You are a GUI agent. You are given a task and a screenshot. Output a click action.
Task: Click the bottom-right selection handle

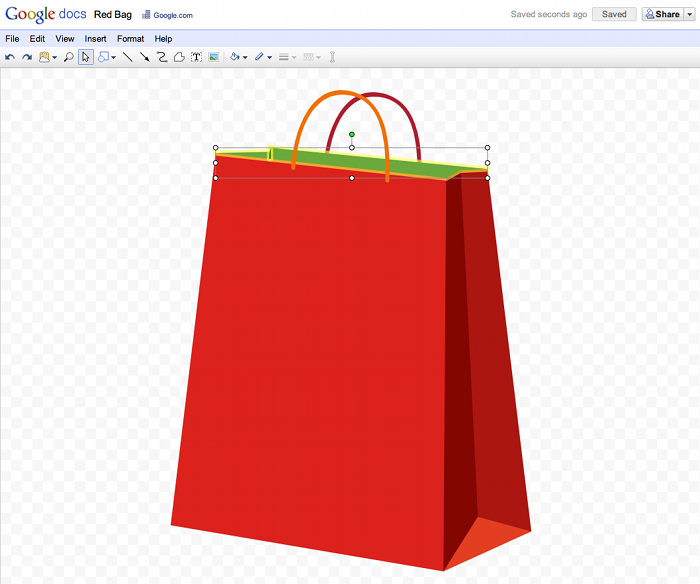[x=488, y=178]
